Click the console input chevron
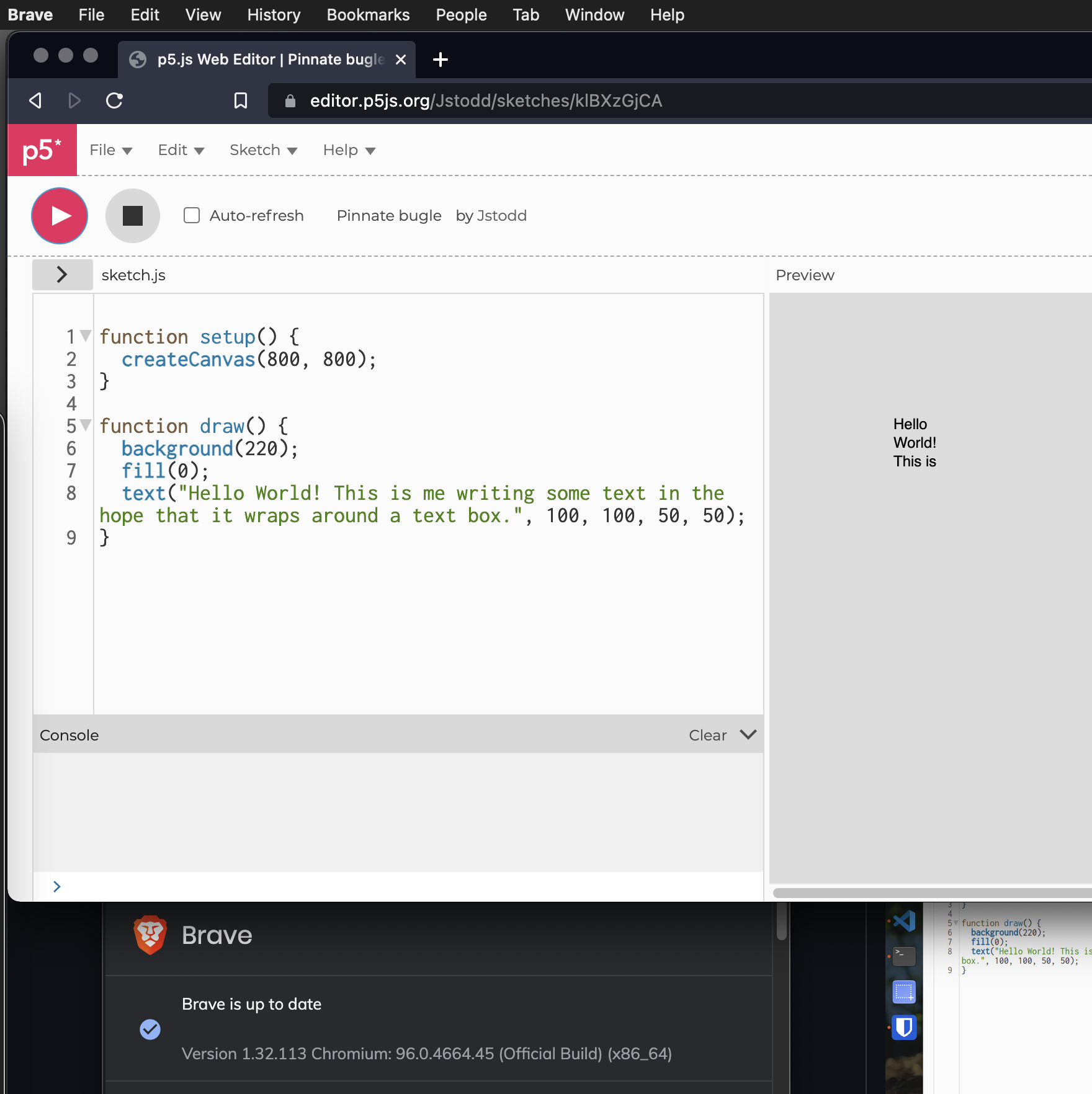 click(x=56, y=886)
